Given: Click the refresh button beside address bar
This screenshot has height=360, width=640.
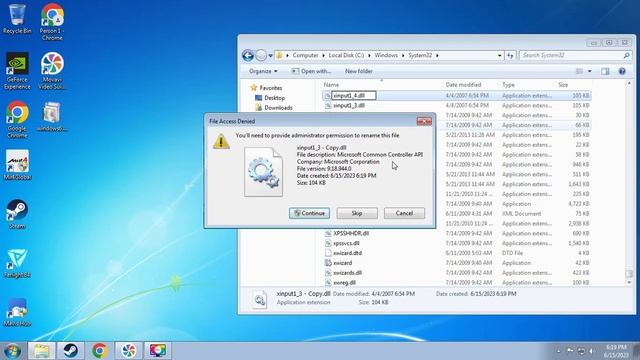Looking at the screenshot, I should [511, 55].
